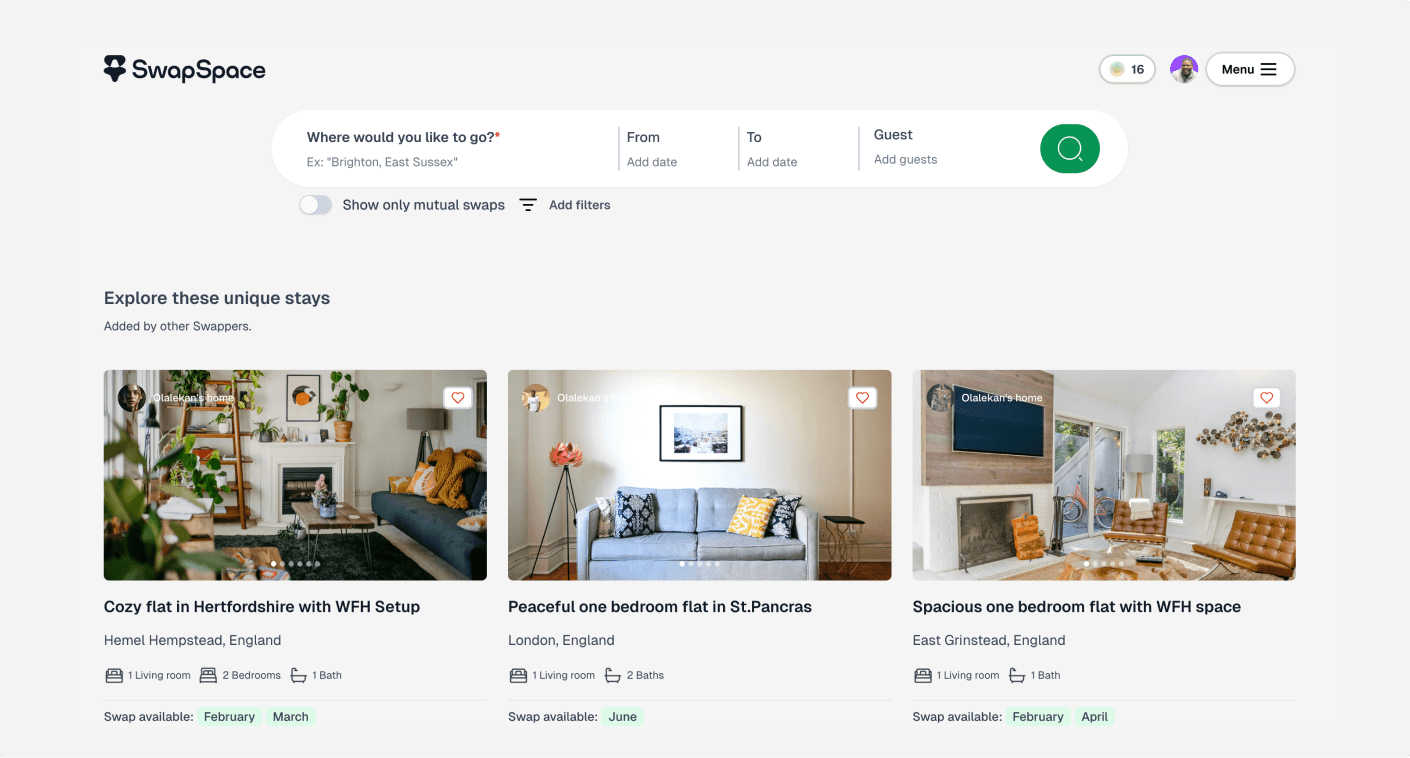
Task: Open Cozy flat in Hertfordshire title link
Action: [x=262, y=607]
